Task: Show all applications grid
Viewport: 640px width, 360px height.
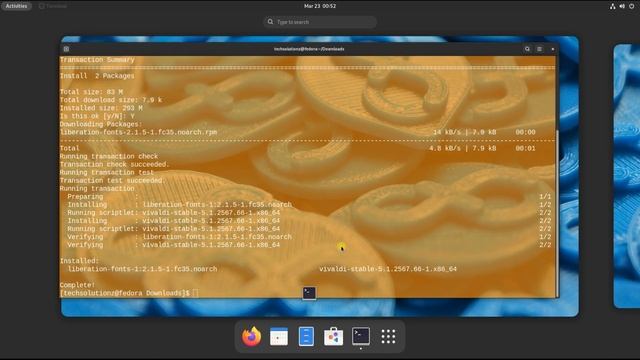Action: [x=388, y=337]
